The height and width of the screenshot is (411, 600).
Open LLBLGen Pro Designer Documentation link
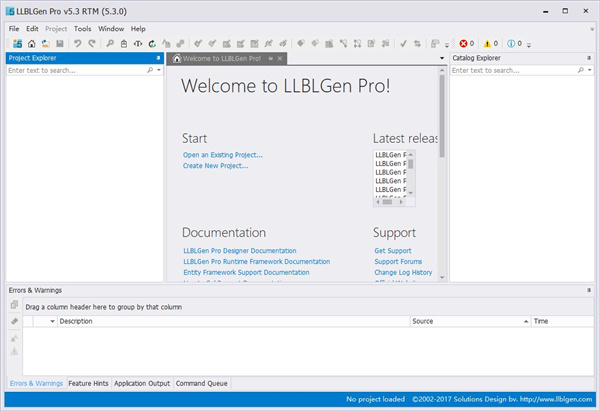239,251
